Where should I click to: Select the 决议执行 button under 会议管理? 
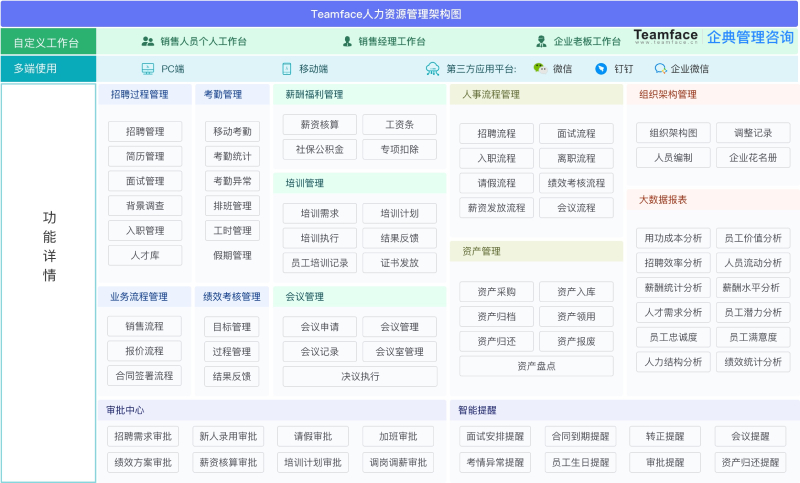(360, 377)
